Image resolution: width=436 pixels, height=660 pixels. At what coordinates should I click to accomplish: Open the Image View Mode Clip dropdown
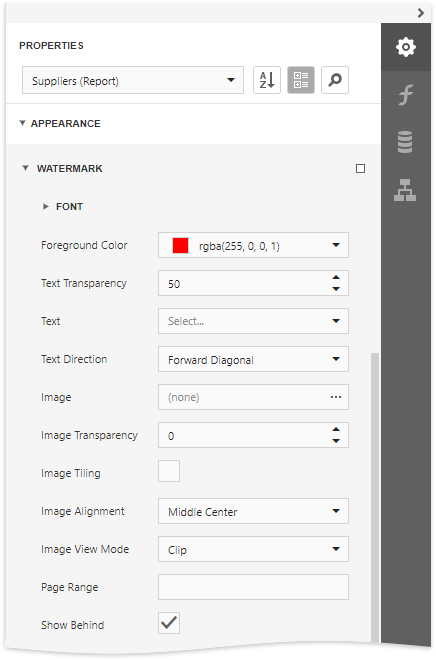[253, 549]
